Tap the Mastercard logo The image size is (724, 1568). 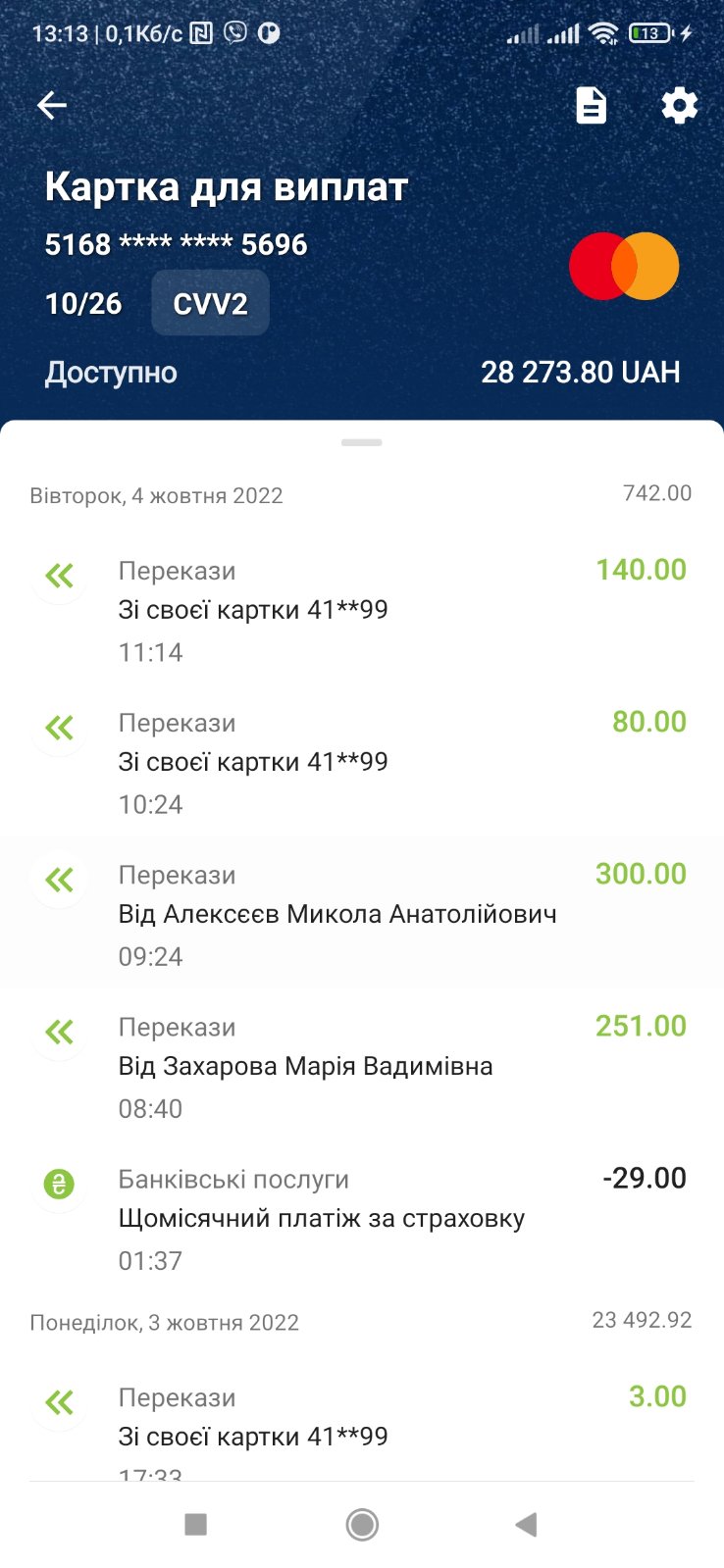[624, 266]
